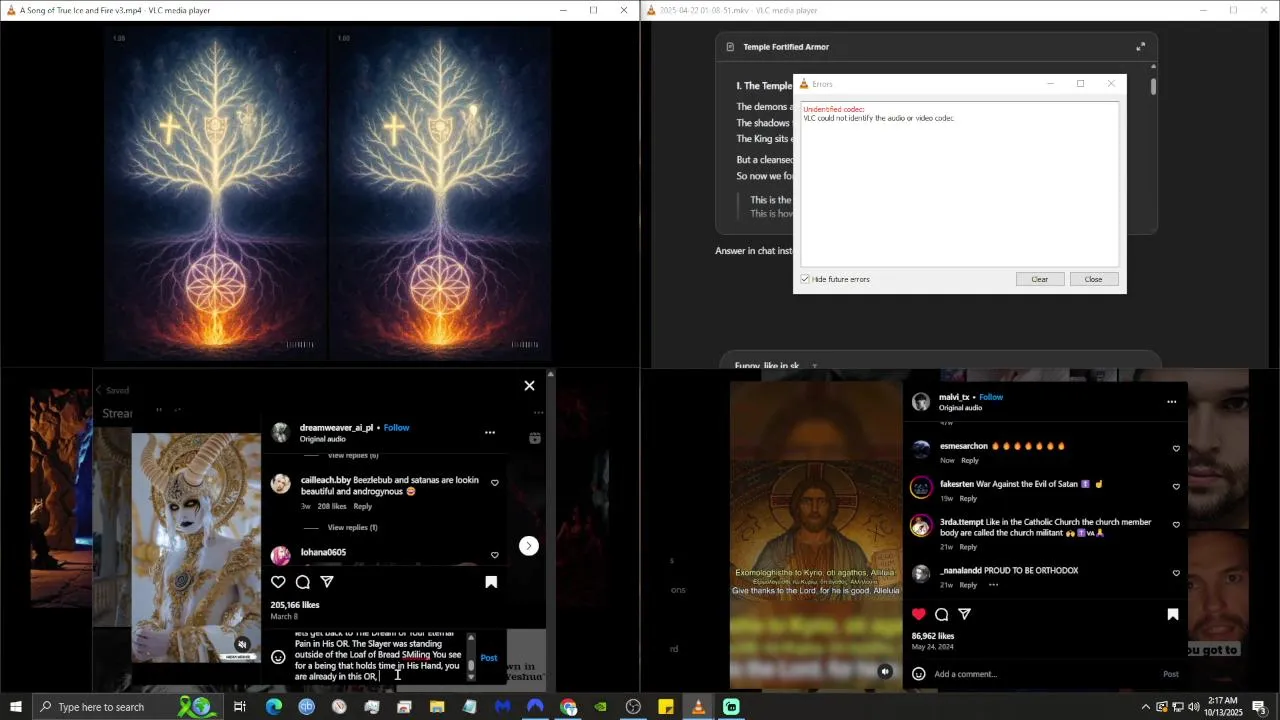
Task: Expand the Temple Fortified Armor panel
Action: tap(1141, 47)
